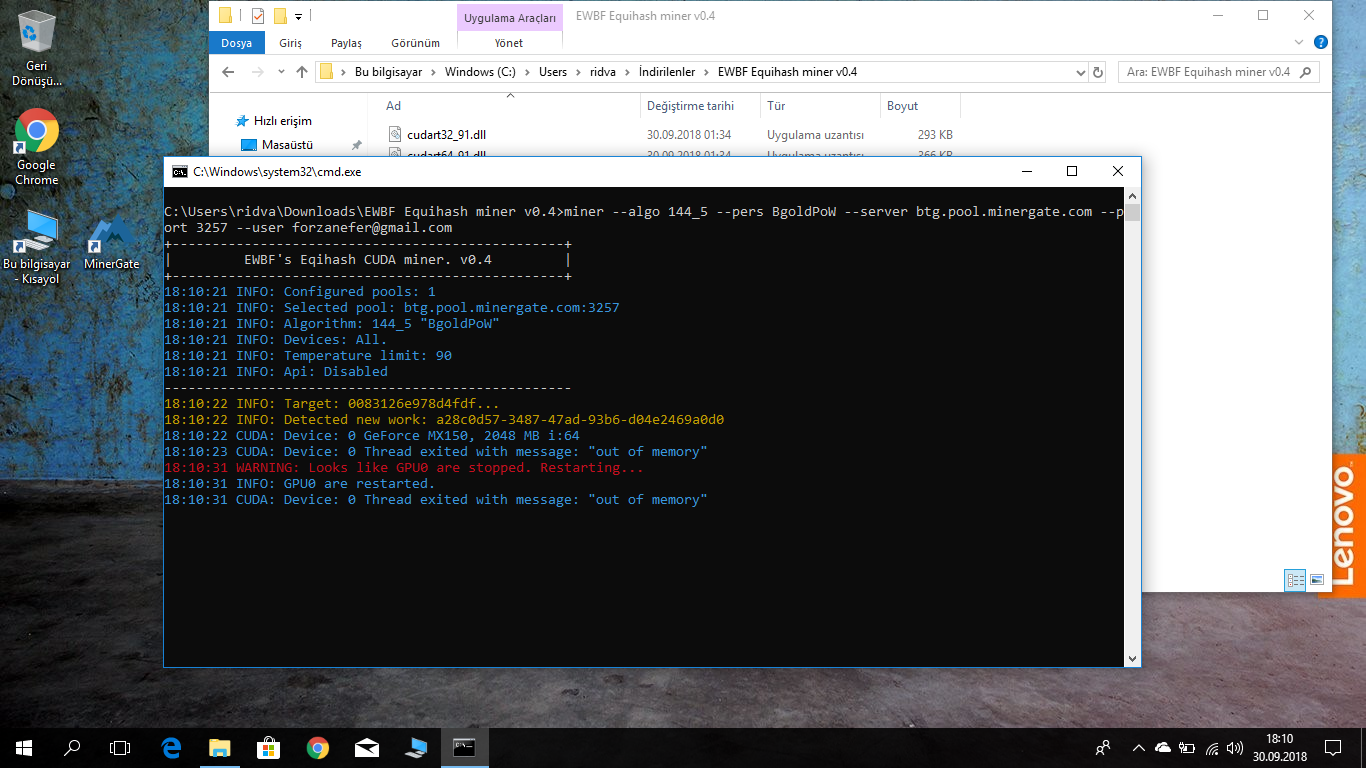
Task: Click the EWBF Equihash miner v0.4 breadcrumb
Action: [787, 72]
